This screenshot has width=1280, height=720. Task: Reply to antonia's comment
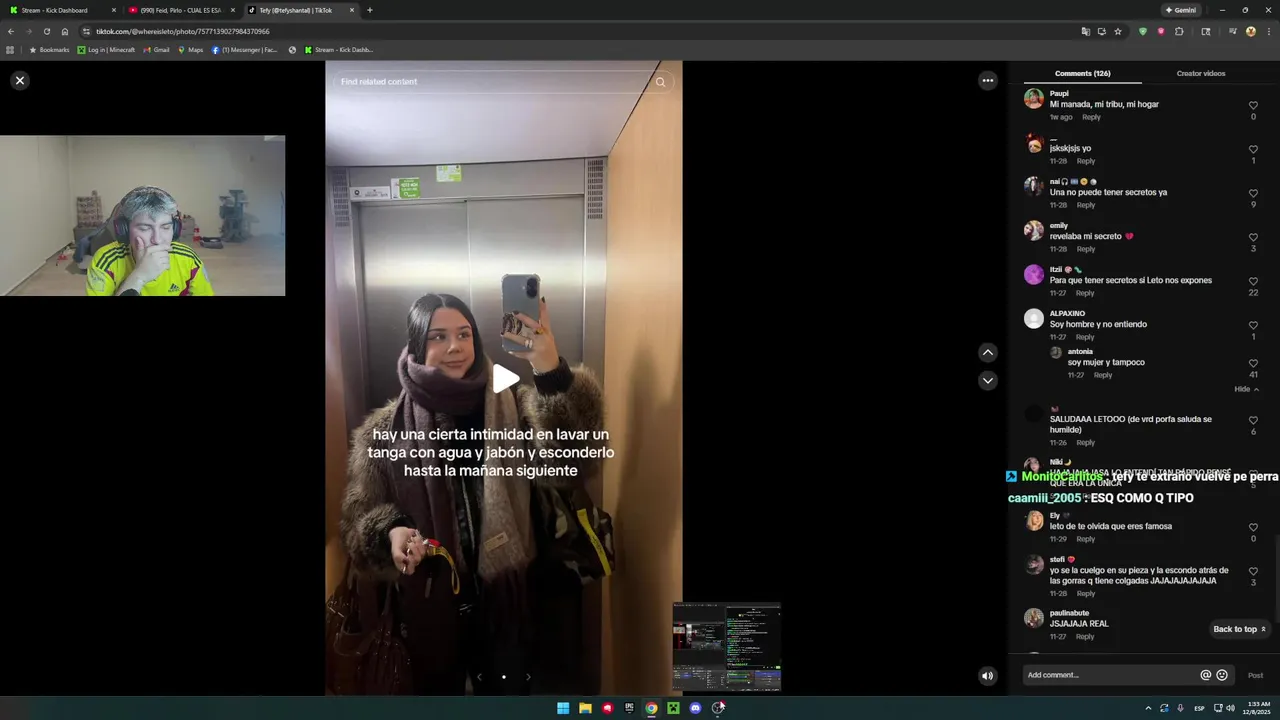(1102, 375)
